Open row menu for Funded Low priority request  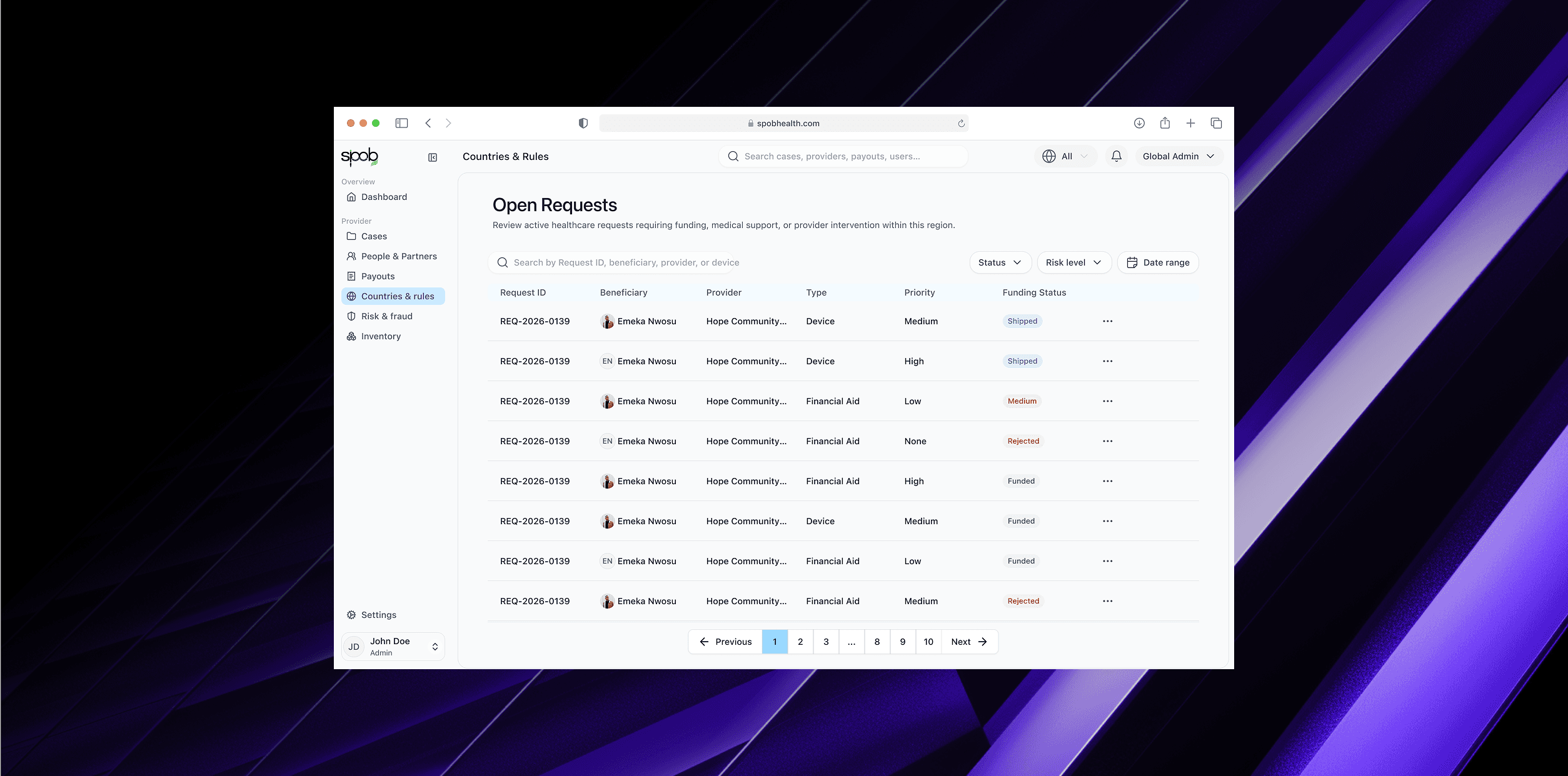click(1108, 561)
